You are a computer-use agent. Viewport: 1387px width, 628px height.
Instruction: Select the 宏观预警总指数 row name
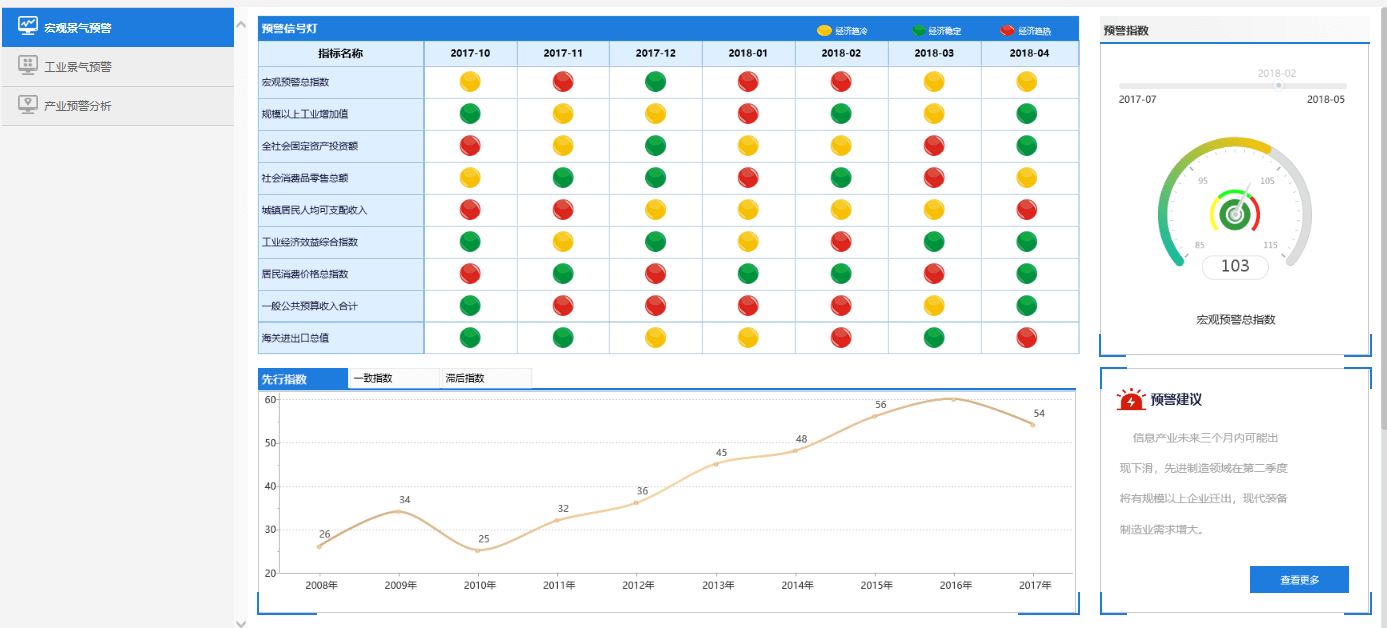pos(295,82)
